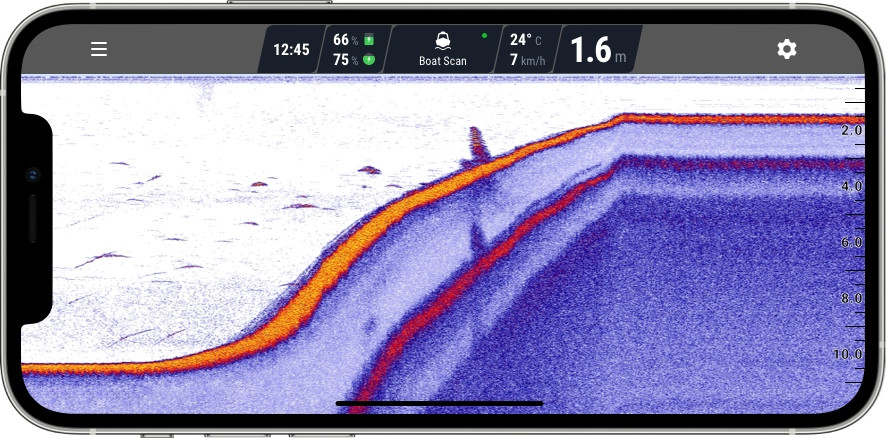
Task: Tap the sonar battery icon beside 75%
Action: [x=369, y=60]
